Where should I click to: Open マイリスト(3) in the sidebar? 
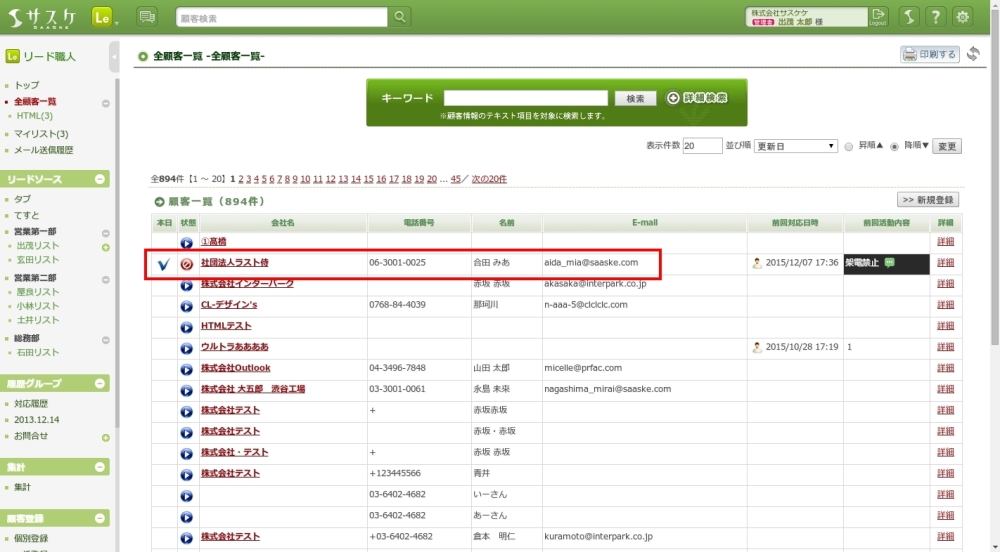point(41,134)
